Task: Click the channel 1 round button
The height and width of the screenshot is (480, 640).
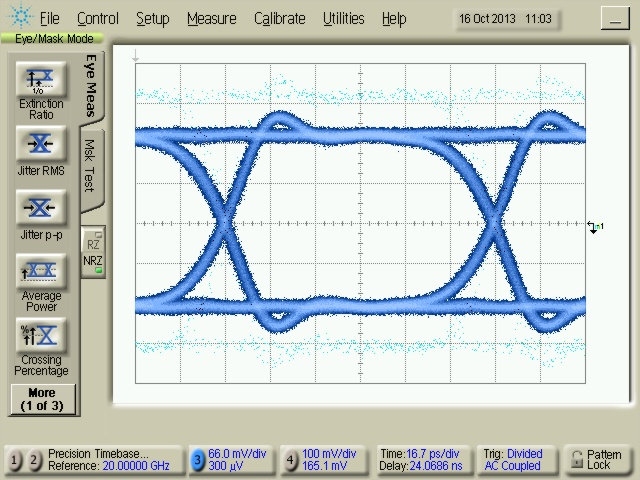Action: [14, 460]
